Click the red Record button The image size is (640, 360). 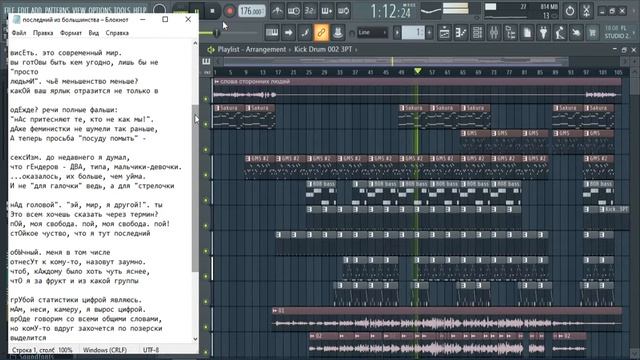(229, 11)
